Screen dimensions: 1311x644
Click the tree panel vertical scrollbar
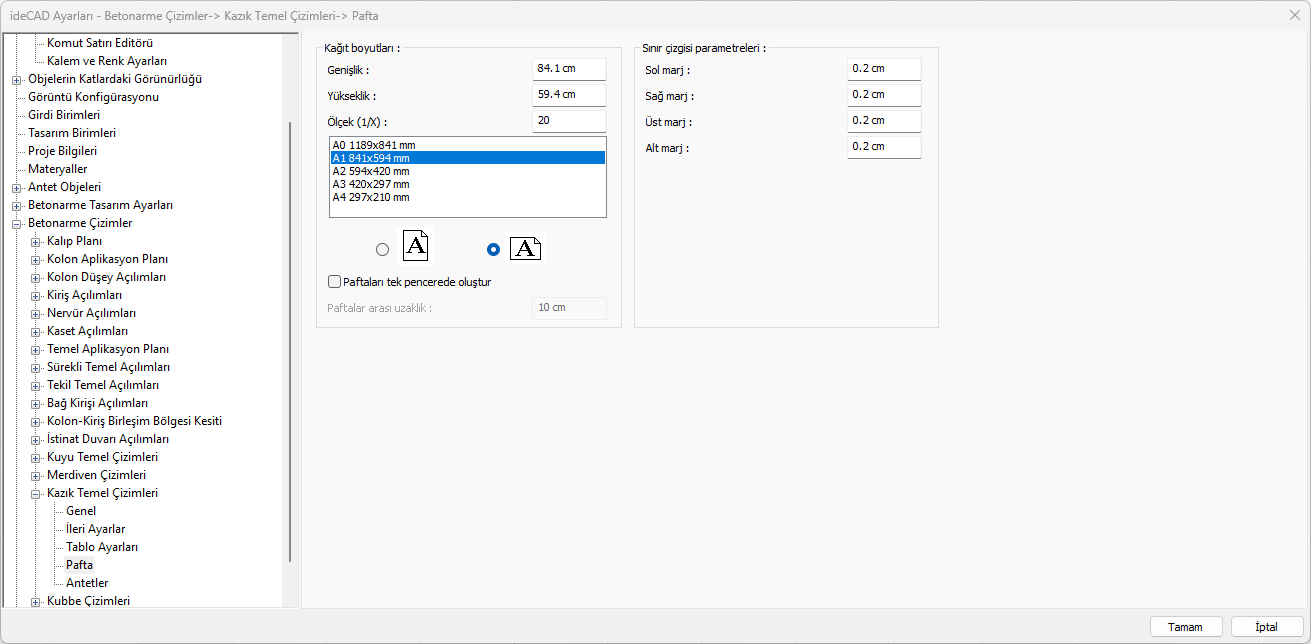(x=290, y=340)
